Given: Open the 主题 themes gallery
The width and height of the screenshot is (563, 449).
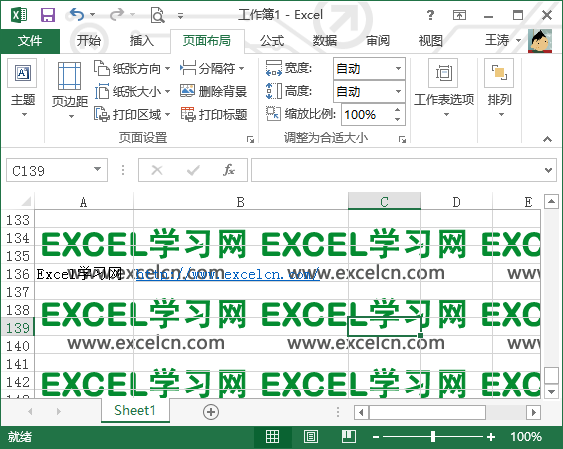Looking at the screenshot, I should (x=23, y=89).
